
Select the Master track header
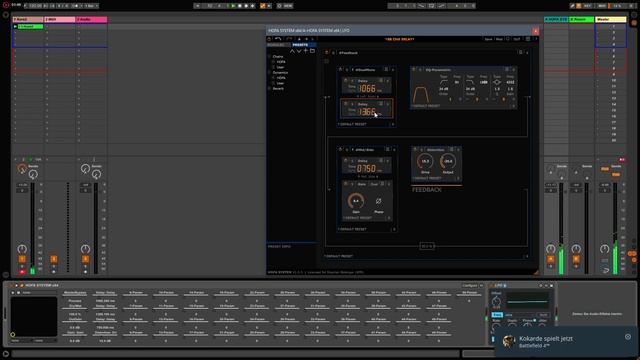point(611,19)
